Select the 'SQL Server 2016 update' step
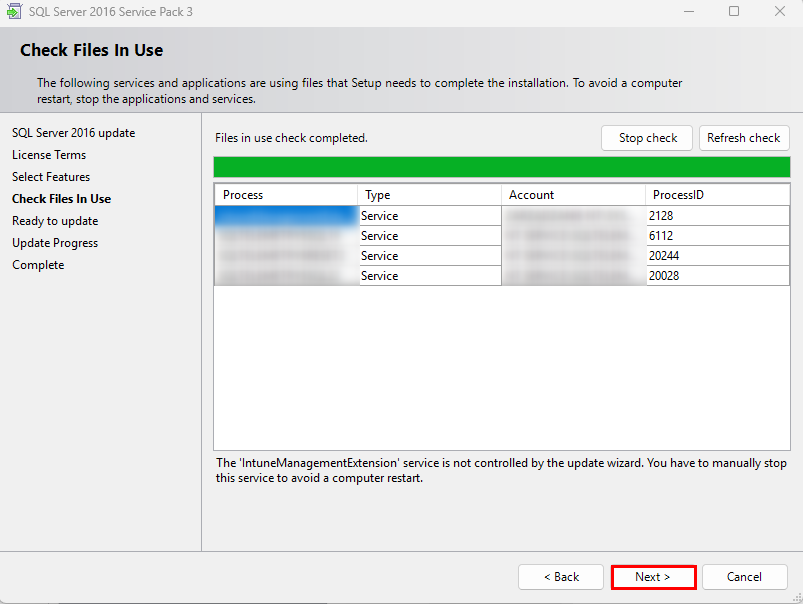Image resolution: width=803 pixels, height=604 pixels. coord(74,133)
